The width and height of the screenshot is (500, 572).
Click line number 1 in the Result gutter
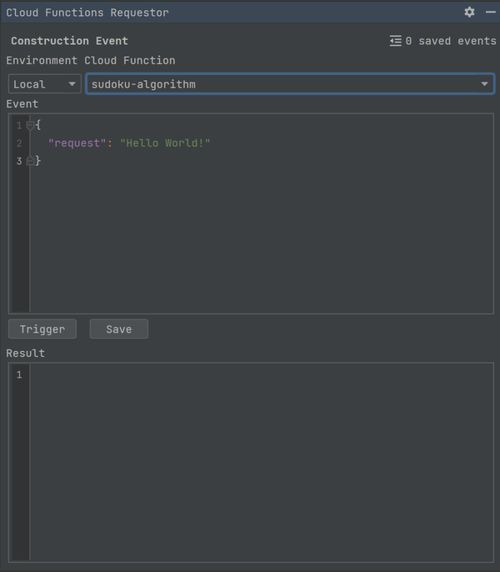pos(19,375)
